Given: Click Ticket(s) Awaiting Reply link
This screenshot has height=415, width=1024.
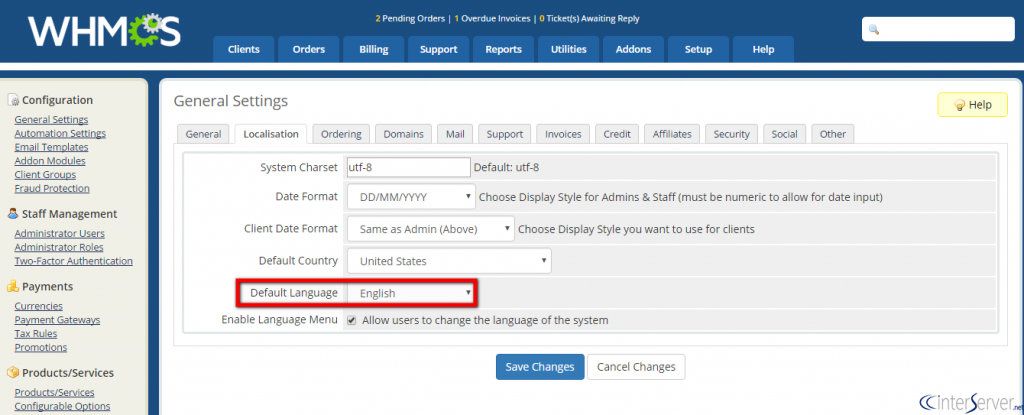Looking at the screenshot, I should (x=589, y=18).
